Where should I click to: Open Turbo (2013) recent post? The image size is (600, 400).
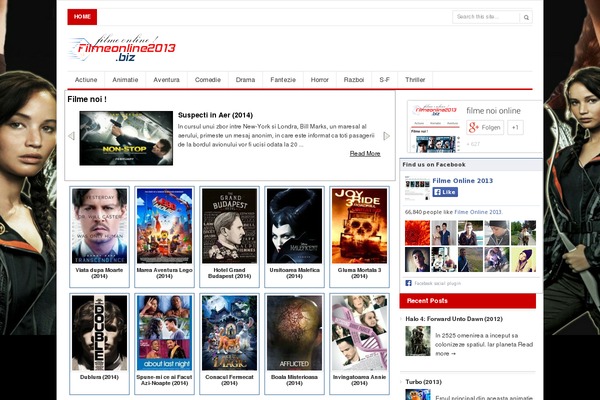tap(424, 382)
